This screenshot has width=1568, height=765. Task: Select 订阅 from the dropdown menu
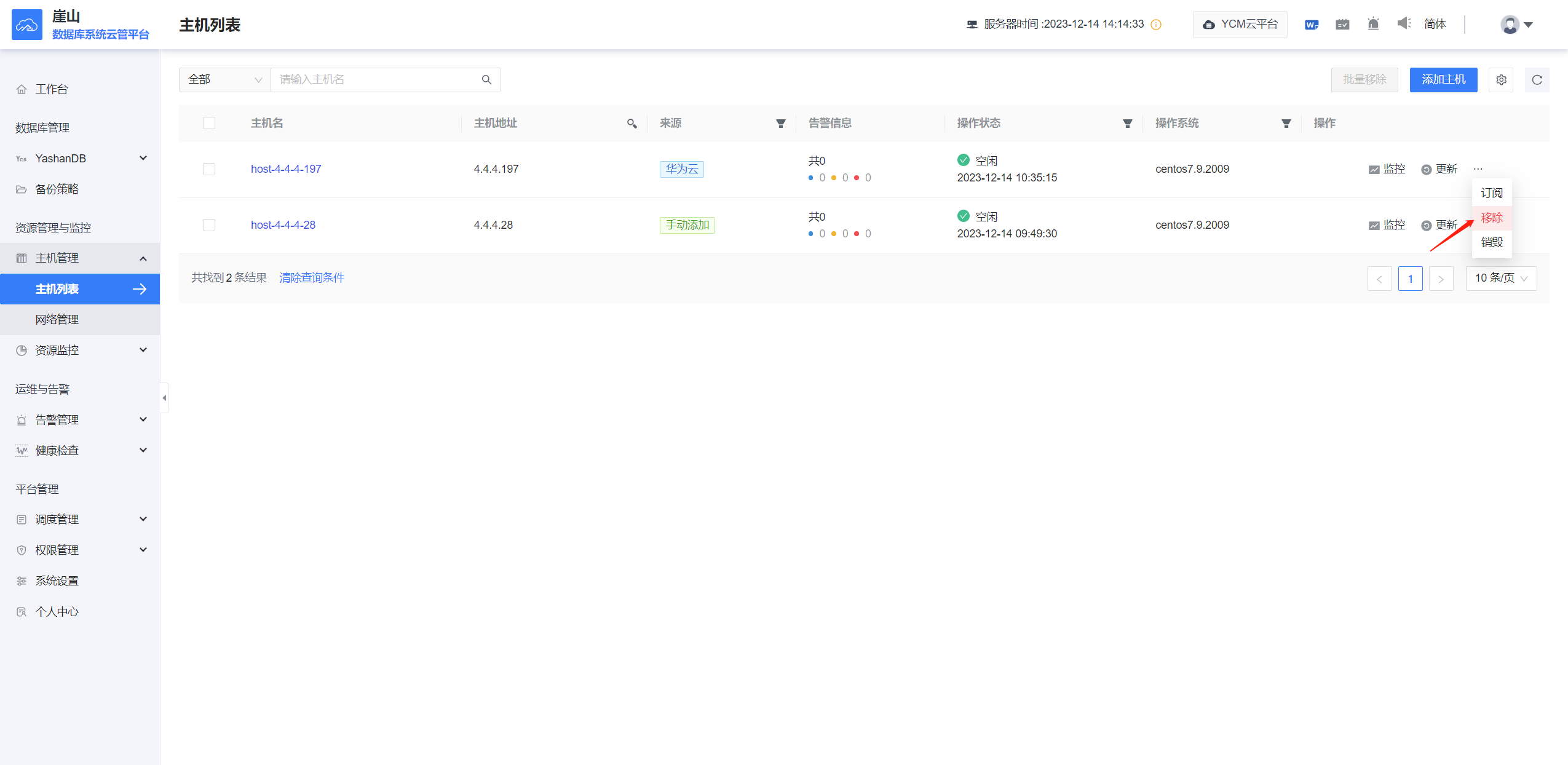[x=1491, y=193]
